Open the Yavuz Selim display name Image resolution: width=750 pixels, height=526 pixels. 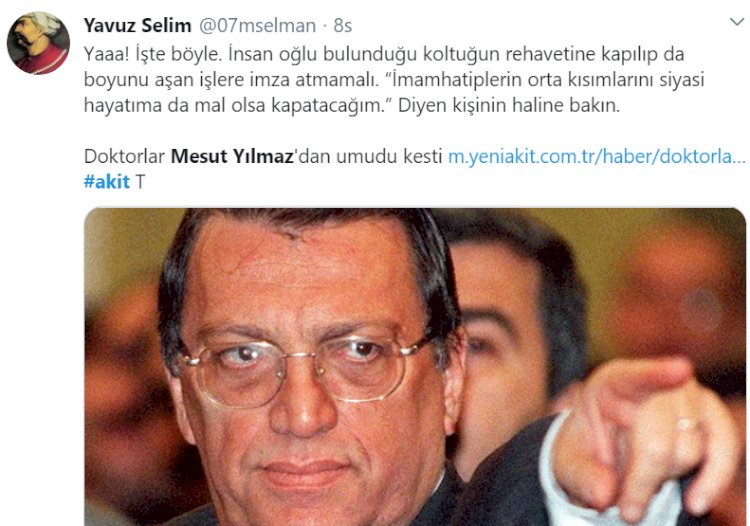pos(137,25)
